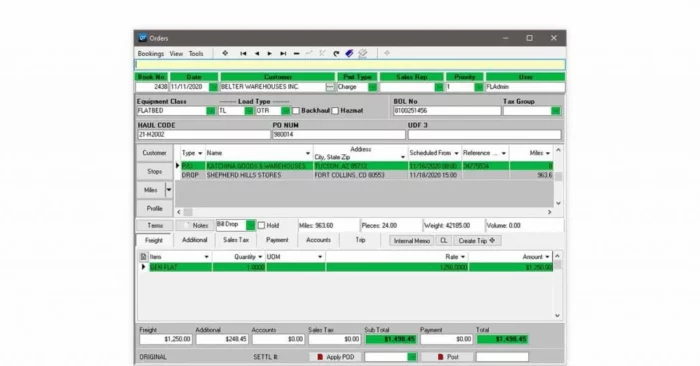Click the Apply POD button
This screenshot has height=366, width=700.
point(336,357)
